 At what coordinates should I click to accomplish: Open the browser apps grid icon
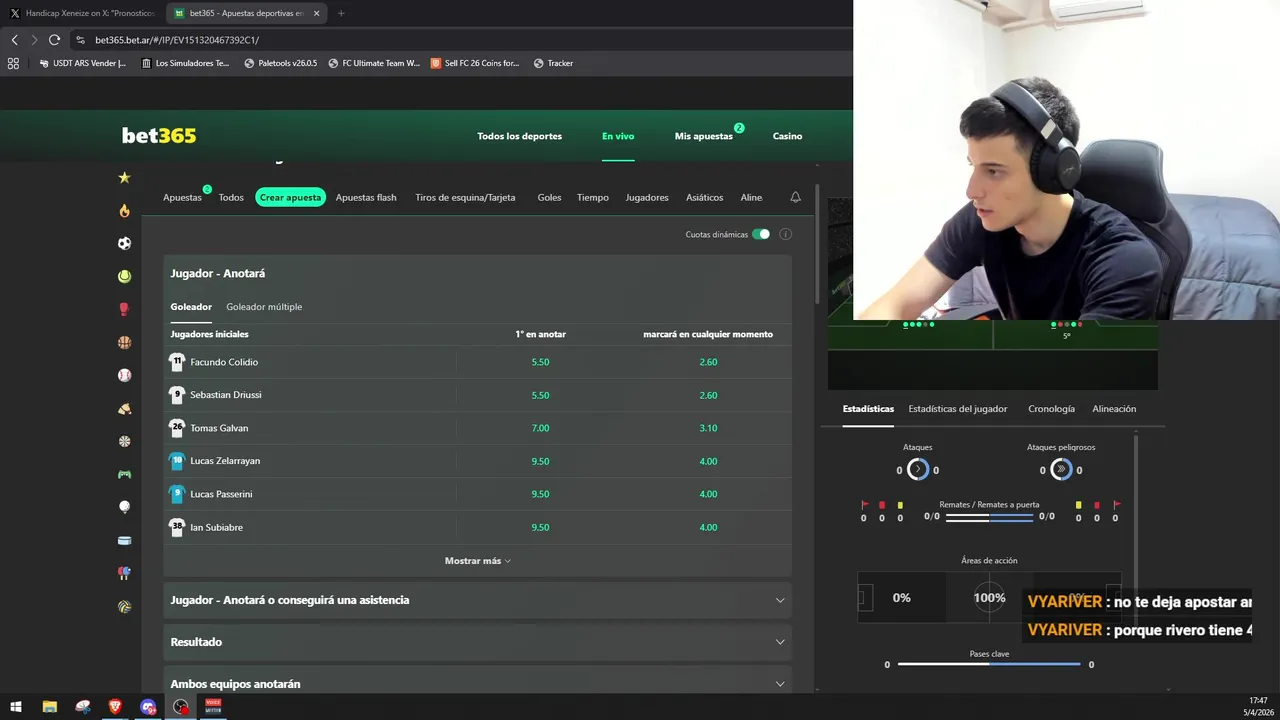[x=13, y=63]
